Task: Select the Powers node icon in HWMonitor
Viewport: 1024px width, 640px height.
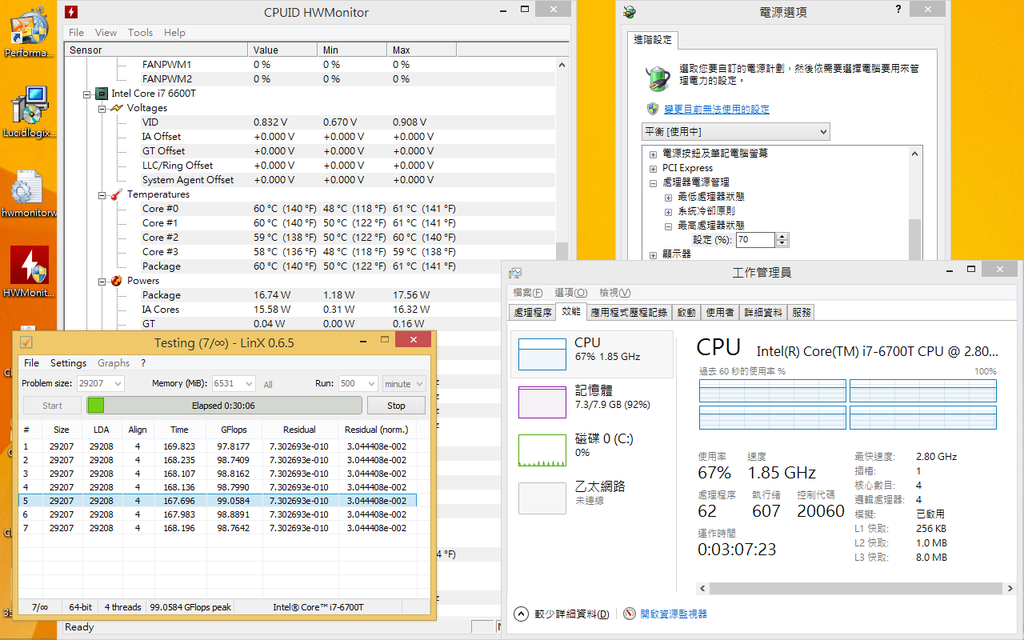Action: click(x=117, y=280)
